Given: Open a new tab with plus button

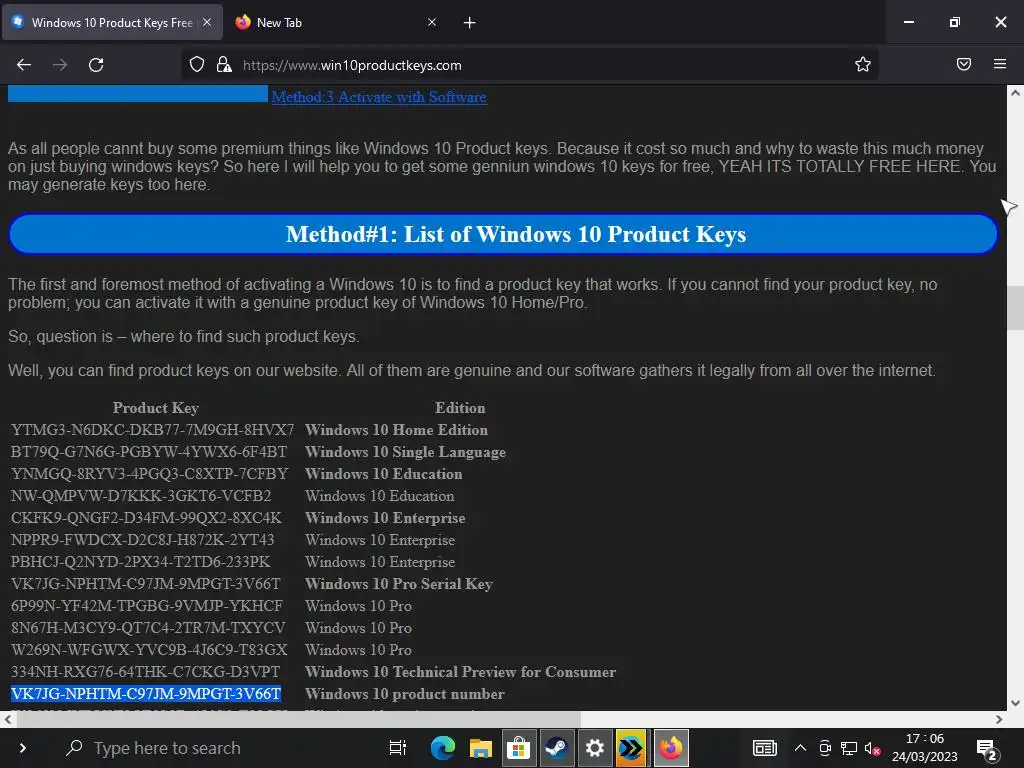Looking at the screenshot, I should click(470, 23).
